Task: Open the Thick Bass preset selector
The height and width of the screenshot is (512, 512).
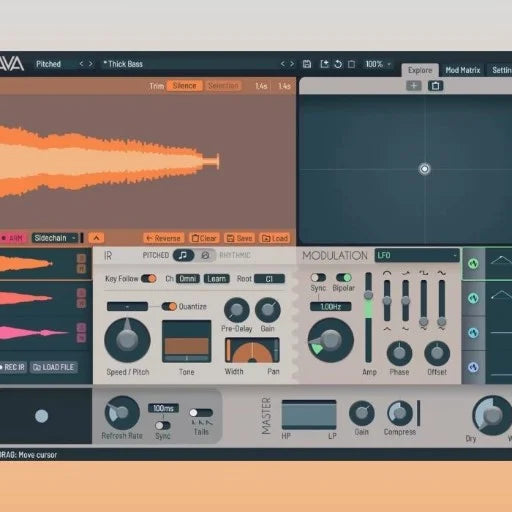Action: [x=190, y=64]
